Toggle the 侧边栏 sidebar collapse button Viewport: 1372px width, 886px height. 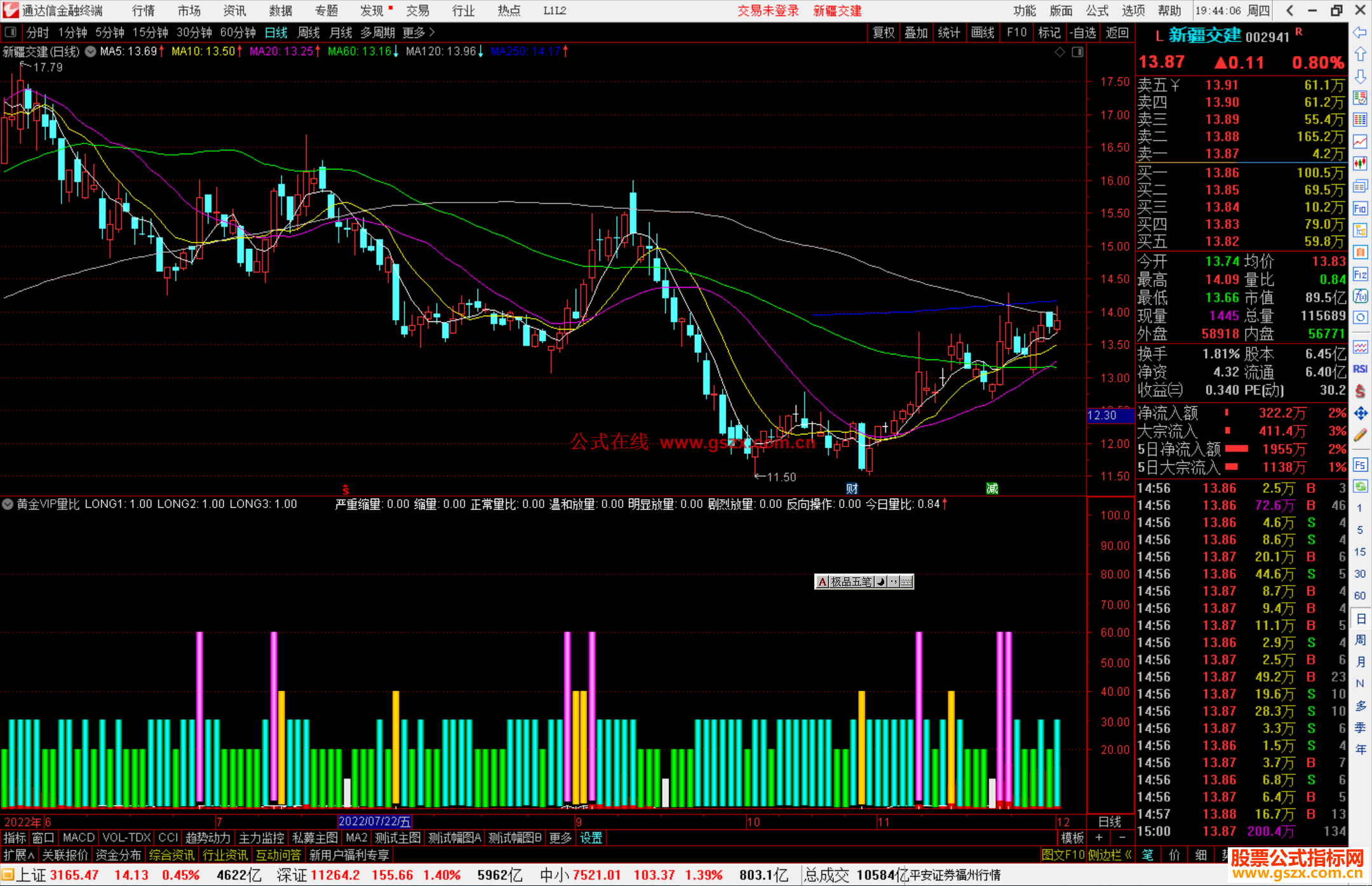pos(1109,855)
